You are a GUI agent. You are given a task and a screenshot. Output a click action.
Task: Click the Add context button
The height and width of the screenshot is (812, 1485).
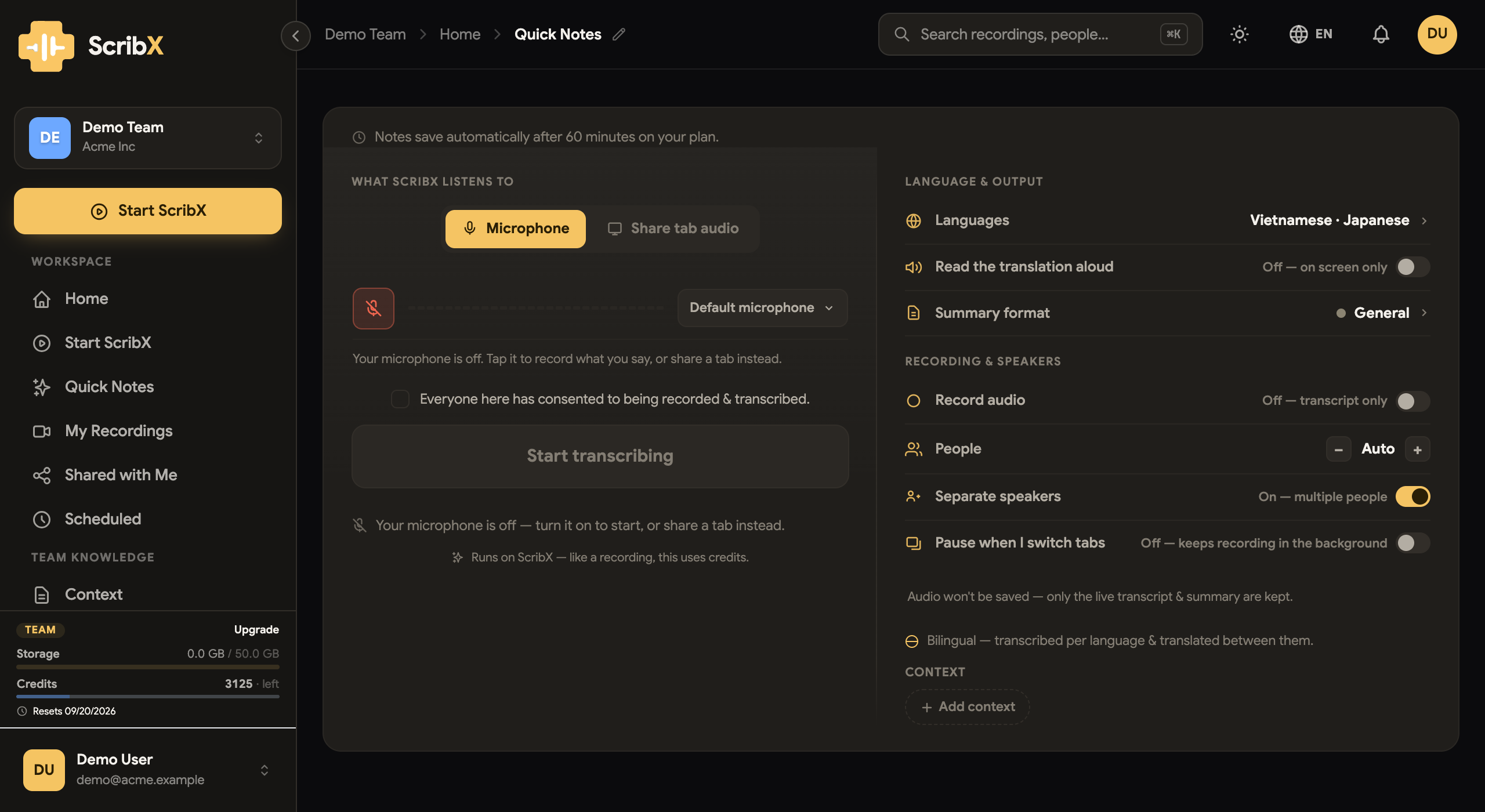pyautogui.click(x=967, y=706)
